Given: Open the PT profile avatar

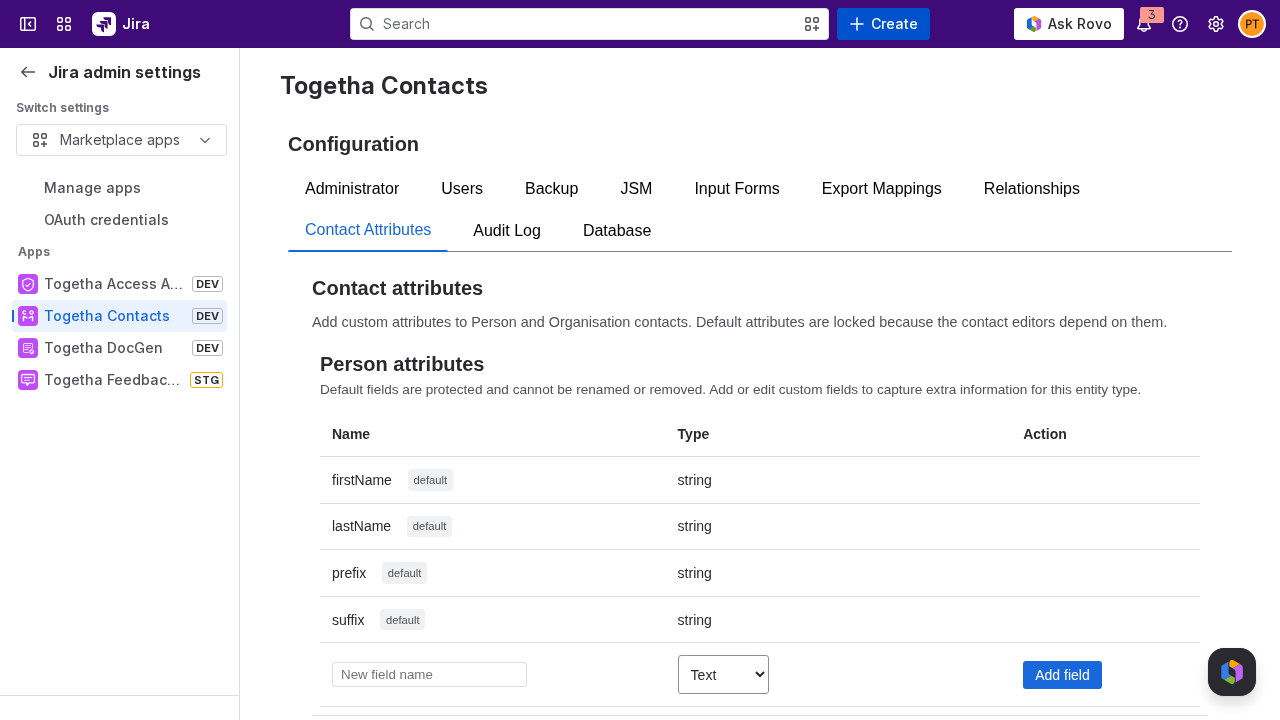Looking at the screenshot, I should pyautogui.click(x=1252, y=24).
